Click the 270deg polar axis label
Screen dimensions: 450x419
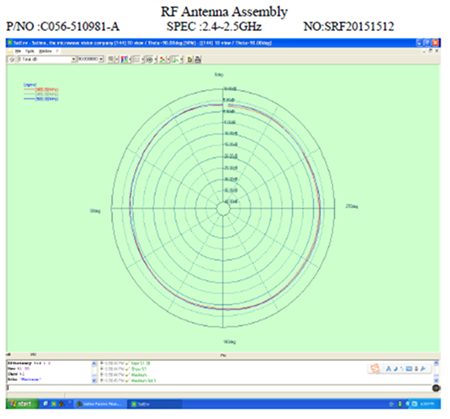tap(352, 206)
